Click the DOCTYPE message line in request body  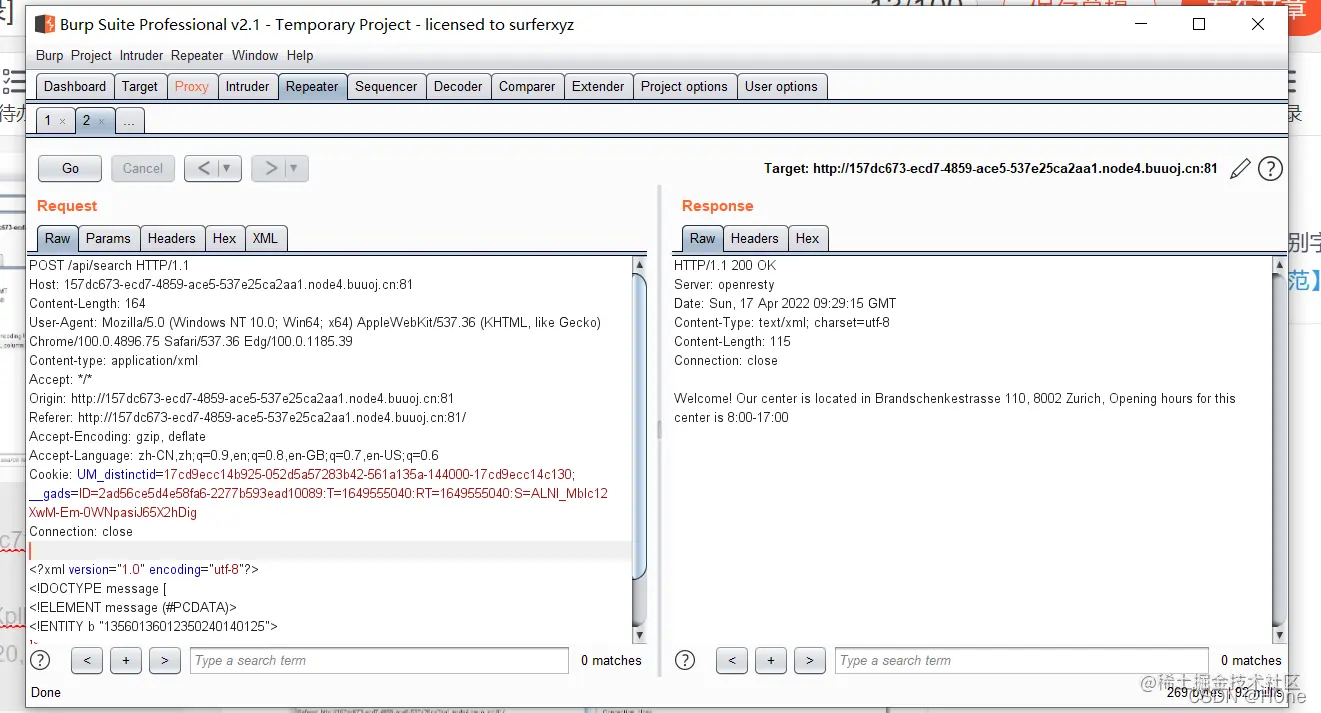point(98,589)
